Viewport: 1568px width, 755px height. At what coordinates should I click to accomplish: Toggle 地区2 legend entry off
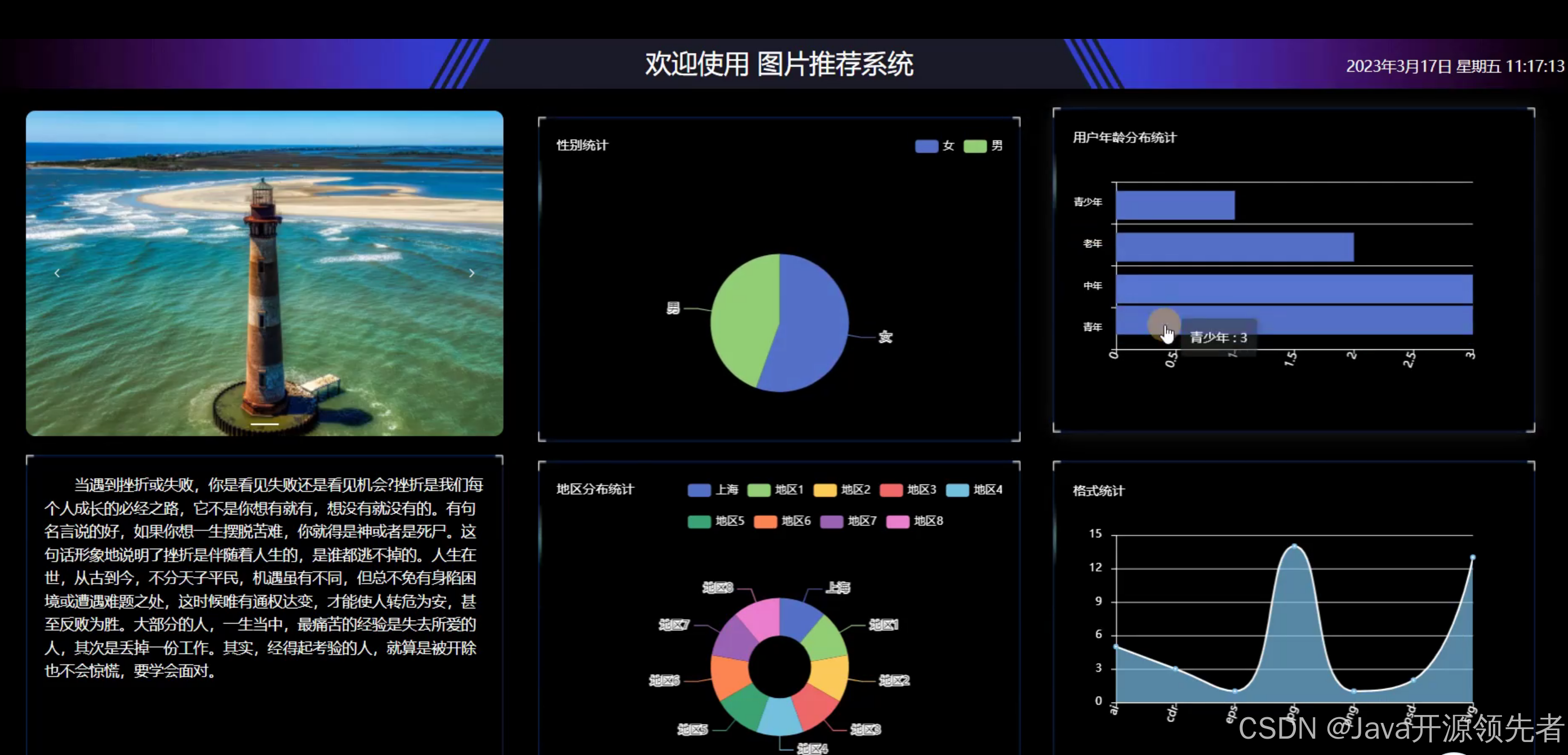pyautogui.click(x=826, y=490)
